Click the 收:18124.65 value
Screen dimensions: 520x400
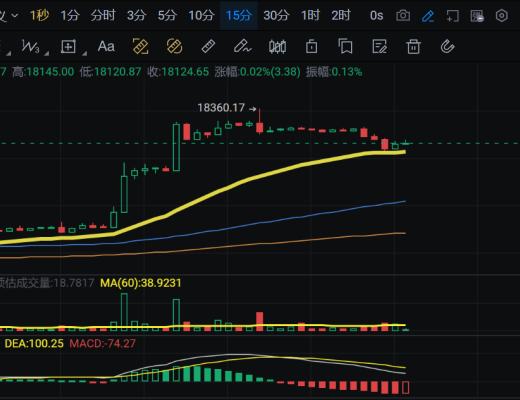click(178, 72)
